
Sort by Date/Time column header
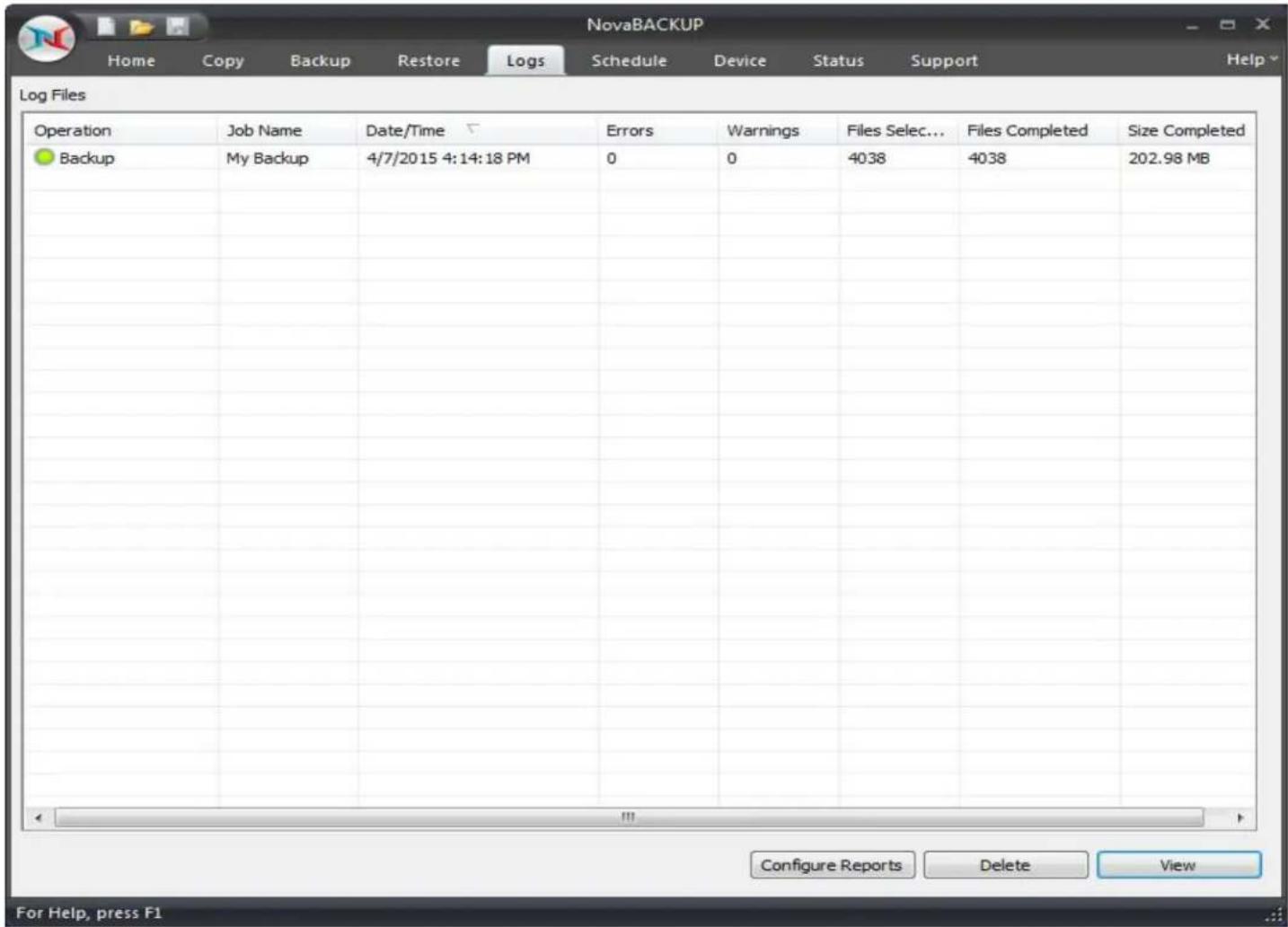478,130
